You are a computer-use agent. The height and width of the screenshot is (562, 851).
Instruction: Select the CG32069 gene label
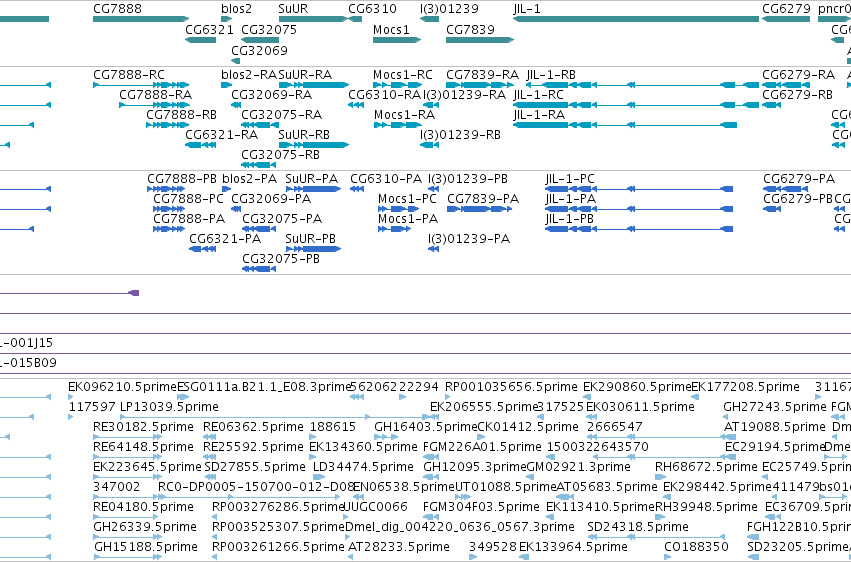[x=259, y=50]
